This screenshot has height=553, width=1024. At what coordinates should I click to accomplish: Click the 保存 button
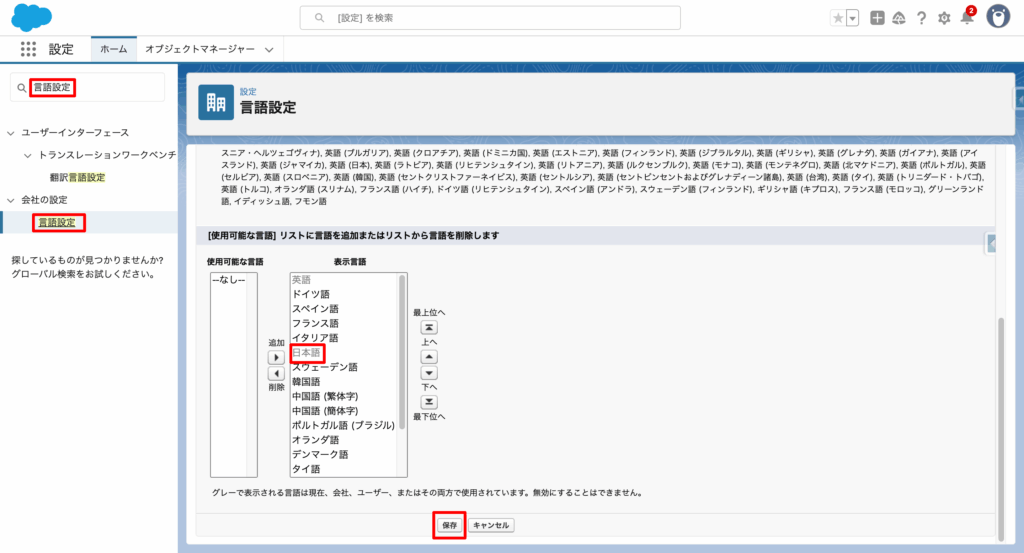[449, 525]
